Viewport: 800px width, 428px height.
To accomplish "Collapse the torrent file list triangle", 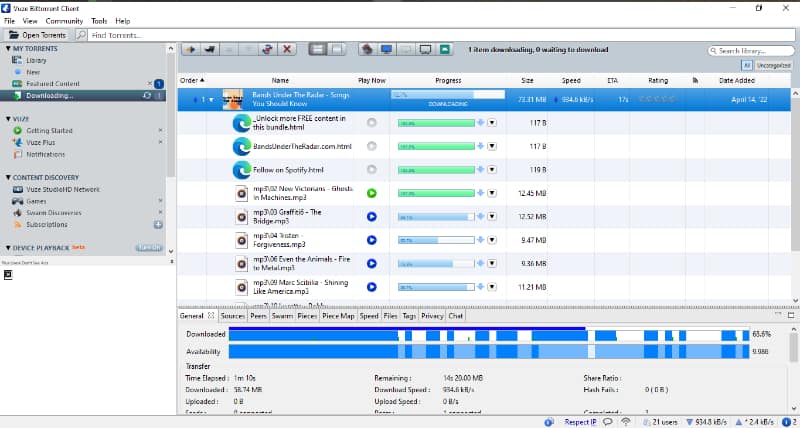I will click(x=212, y=99).
